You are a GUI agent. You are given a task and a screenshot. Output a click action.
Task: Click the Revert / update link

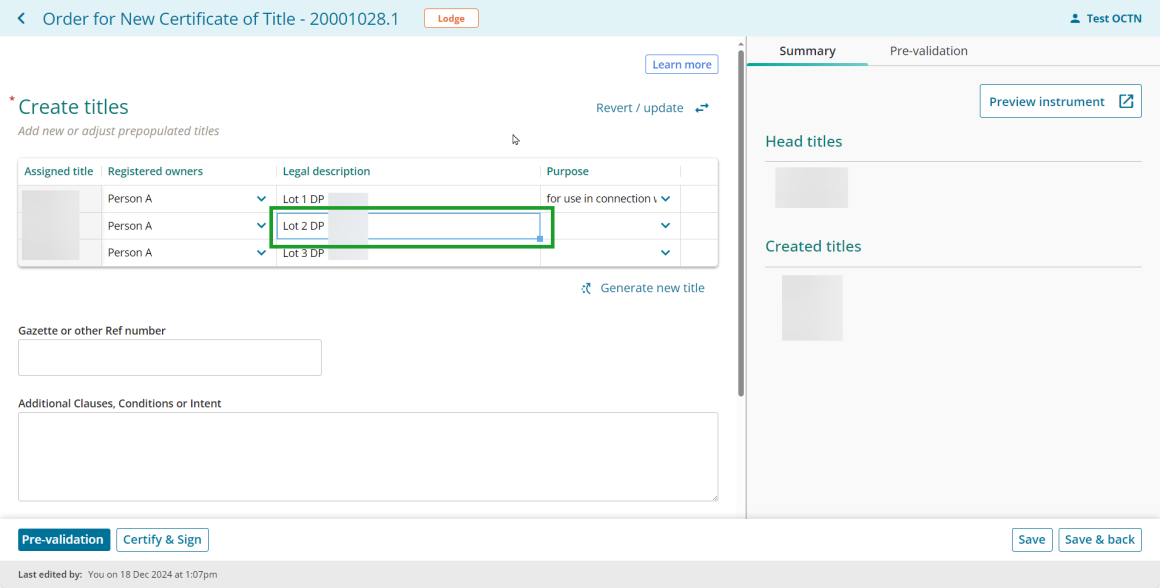click(640, 108)
